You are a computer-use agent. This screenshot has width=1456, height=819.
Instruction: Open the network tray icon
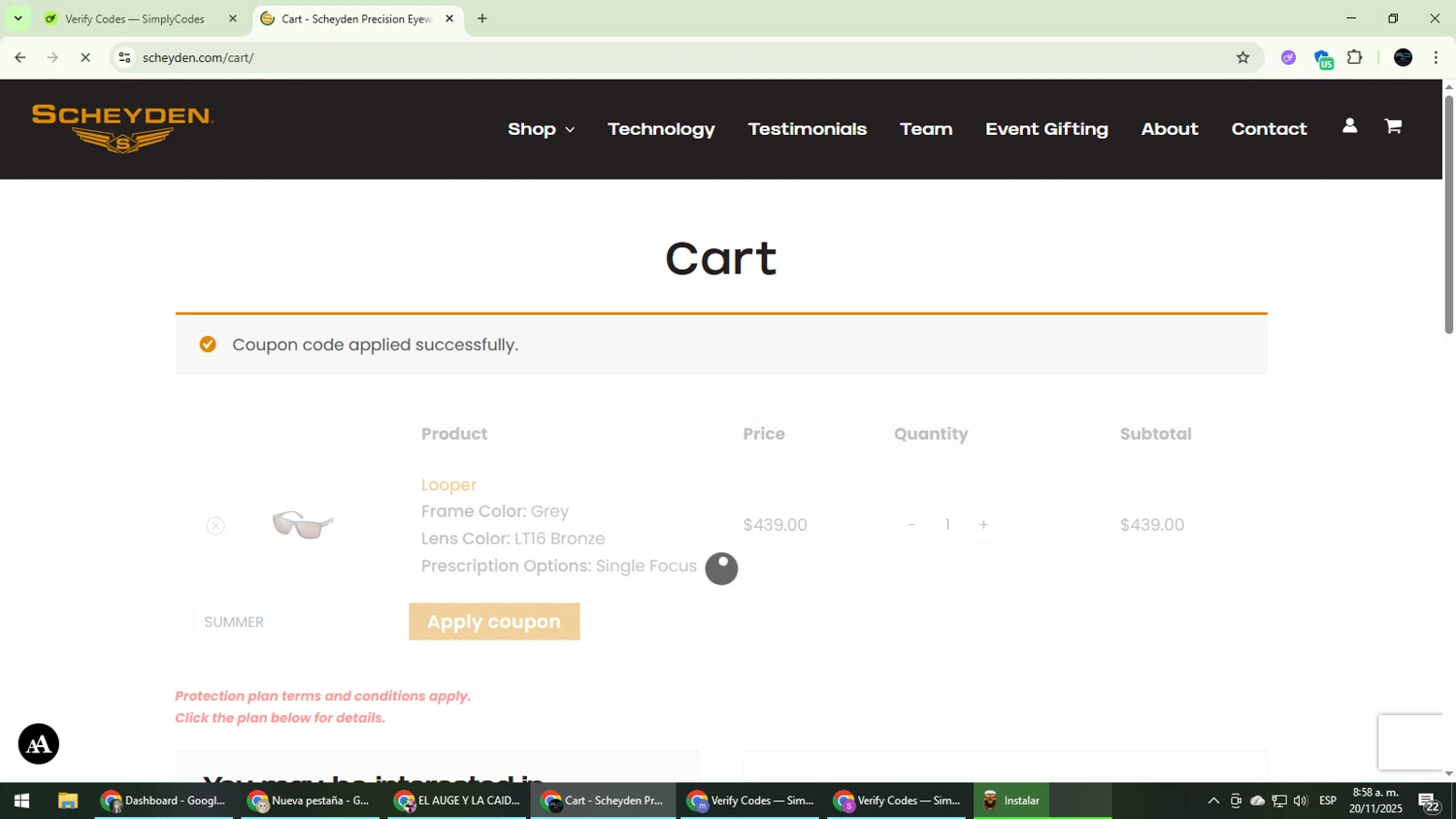pos(1279,801)
